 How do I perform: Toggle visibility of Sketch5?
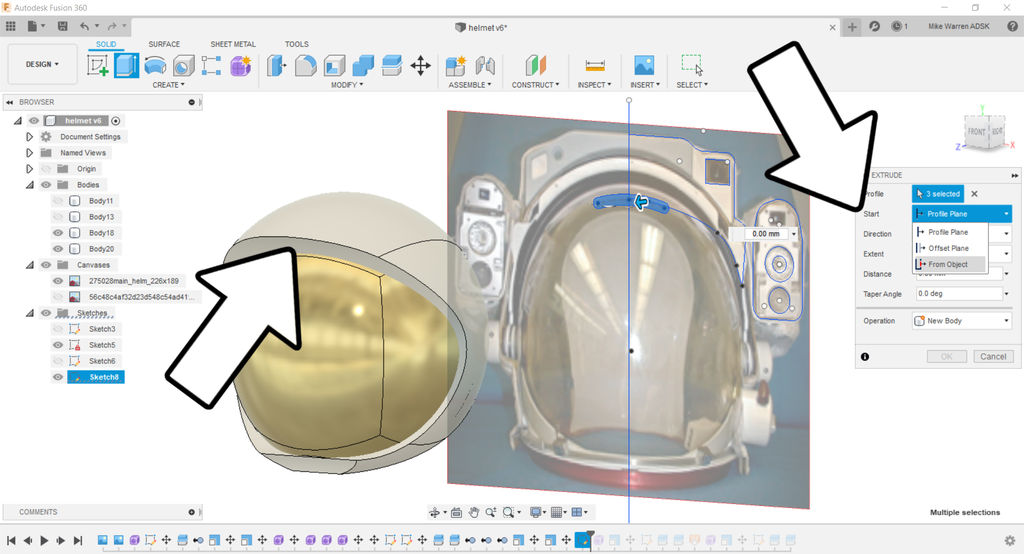click(x=57, y=345)
